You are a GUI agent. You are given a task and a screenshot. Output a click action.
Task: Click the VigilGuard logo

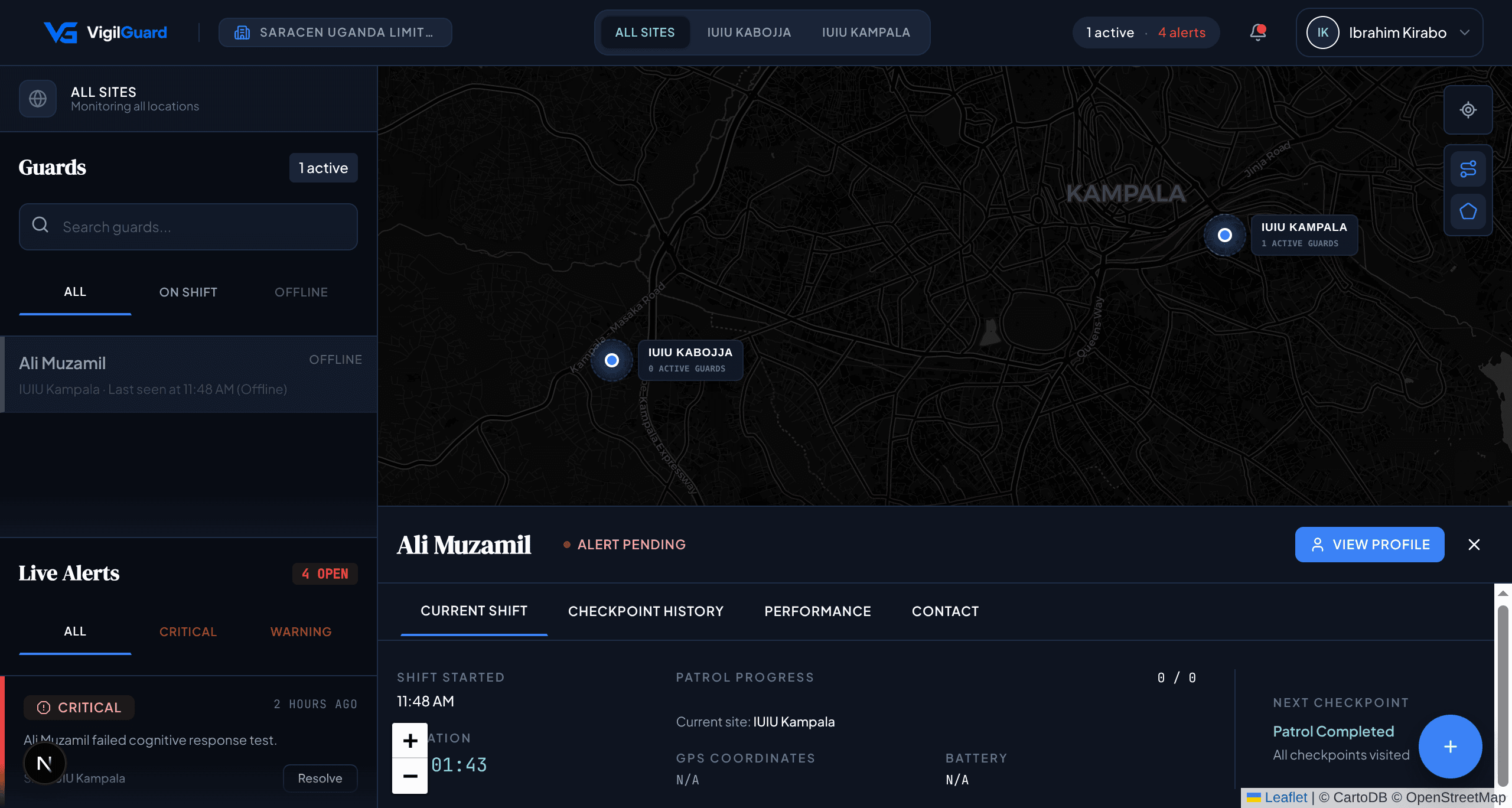coord(105,32)
